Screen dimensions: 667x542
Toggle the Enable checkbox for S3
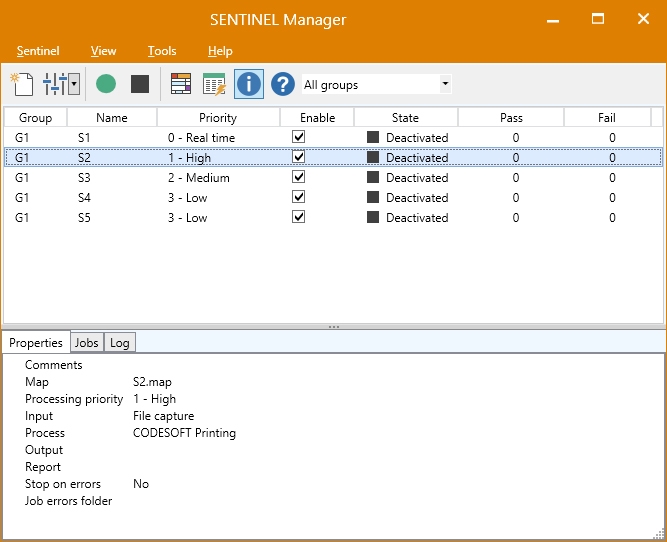298,177
